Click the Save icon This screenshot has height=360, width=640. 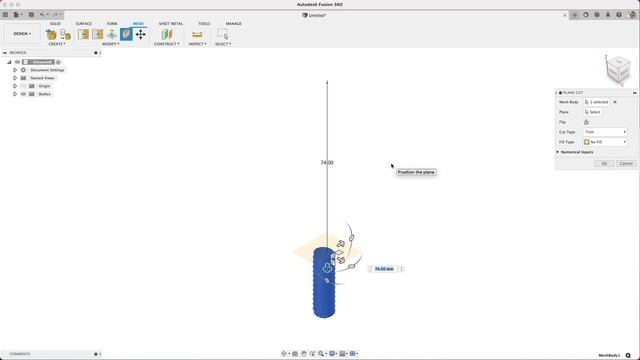point(31,15)
